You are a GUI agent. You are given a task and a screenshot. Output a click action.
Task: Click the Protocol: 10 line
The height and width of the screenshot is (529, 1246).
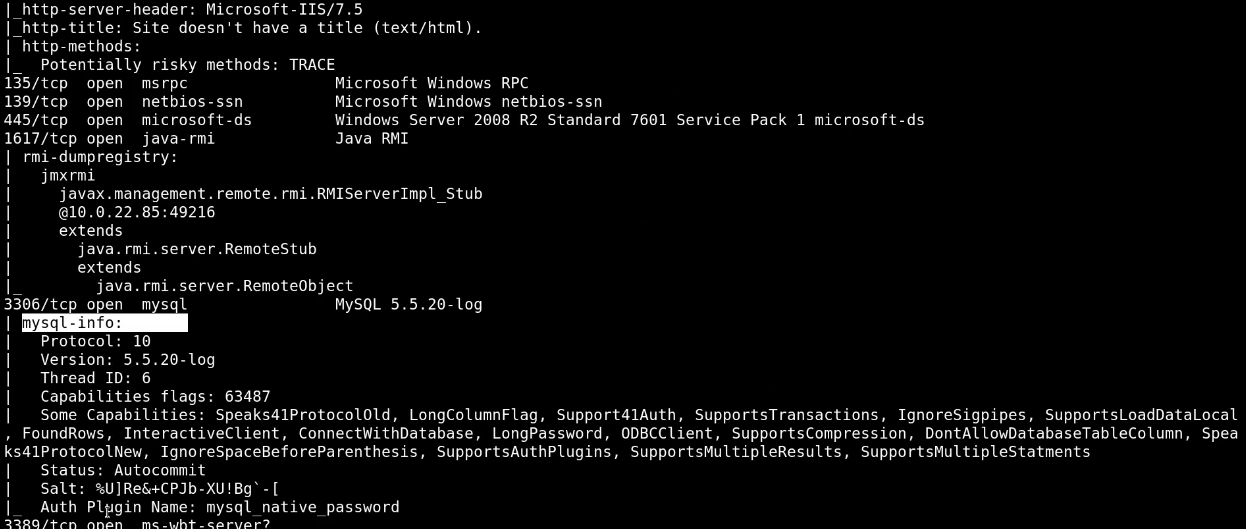tap(95, 341)
